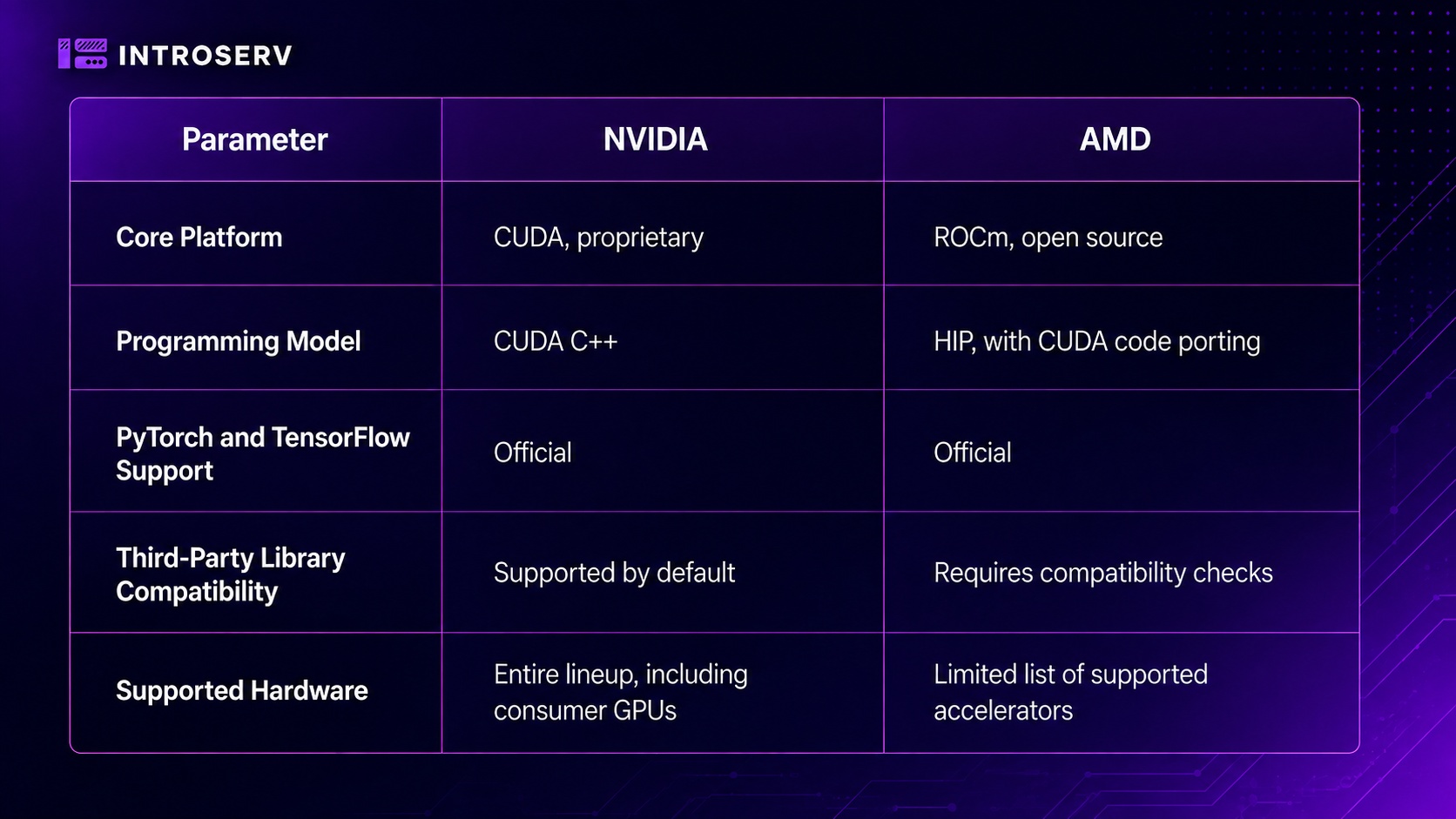
Task: Select the Parameter column header
Action: (x=255, y=139)
